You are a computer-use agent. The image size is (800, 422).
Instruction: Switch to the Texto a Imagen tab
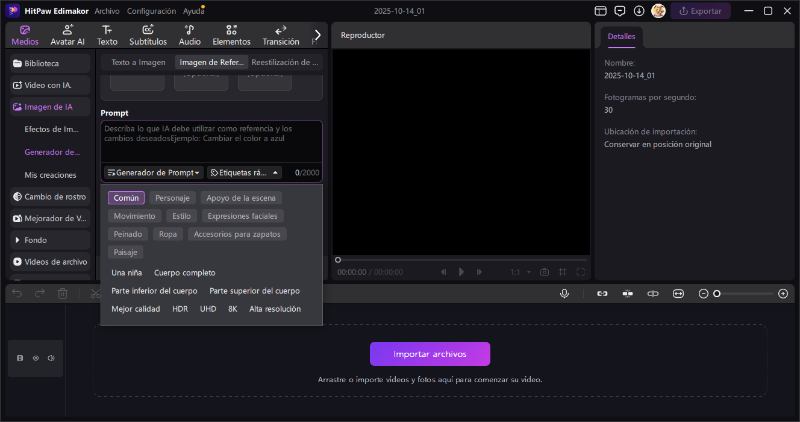click(138, 62)
